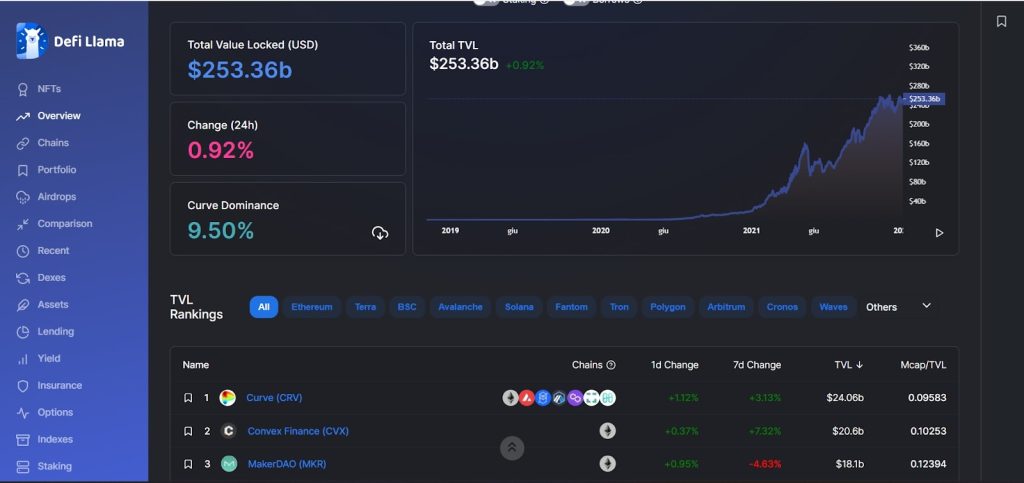Click the Total TVL chart line area
Image resolution: width=1024 pixels, height=483 pixels.
click(x=665, y=157)
